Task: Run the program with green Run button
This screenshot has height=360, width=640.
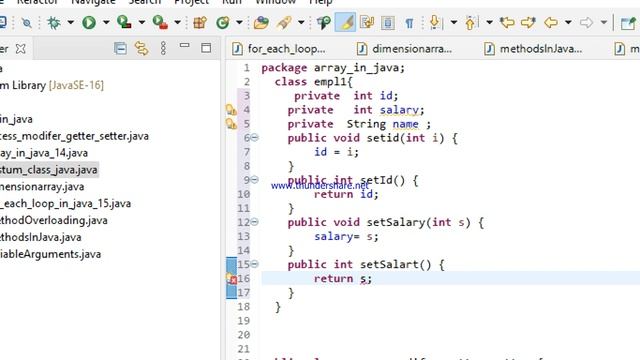Action: (89, 22)
